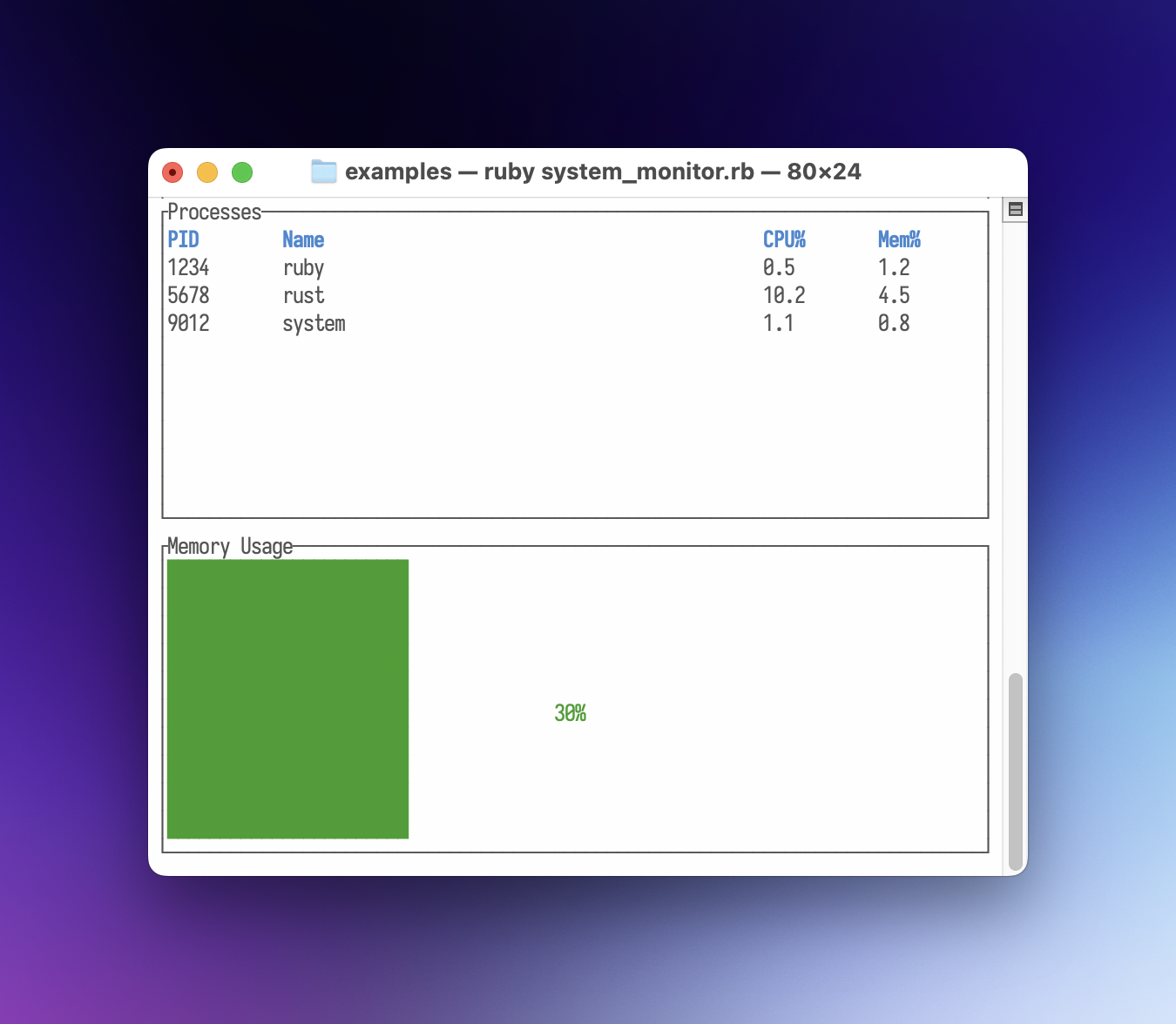This screenshot has height=1024, width=1176.
Task: Click Mem value 0.8 for system
Action: point(894,323)
